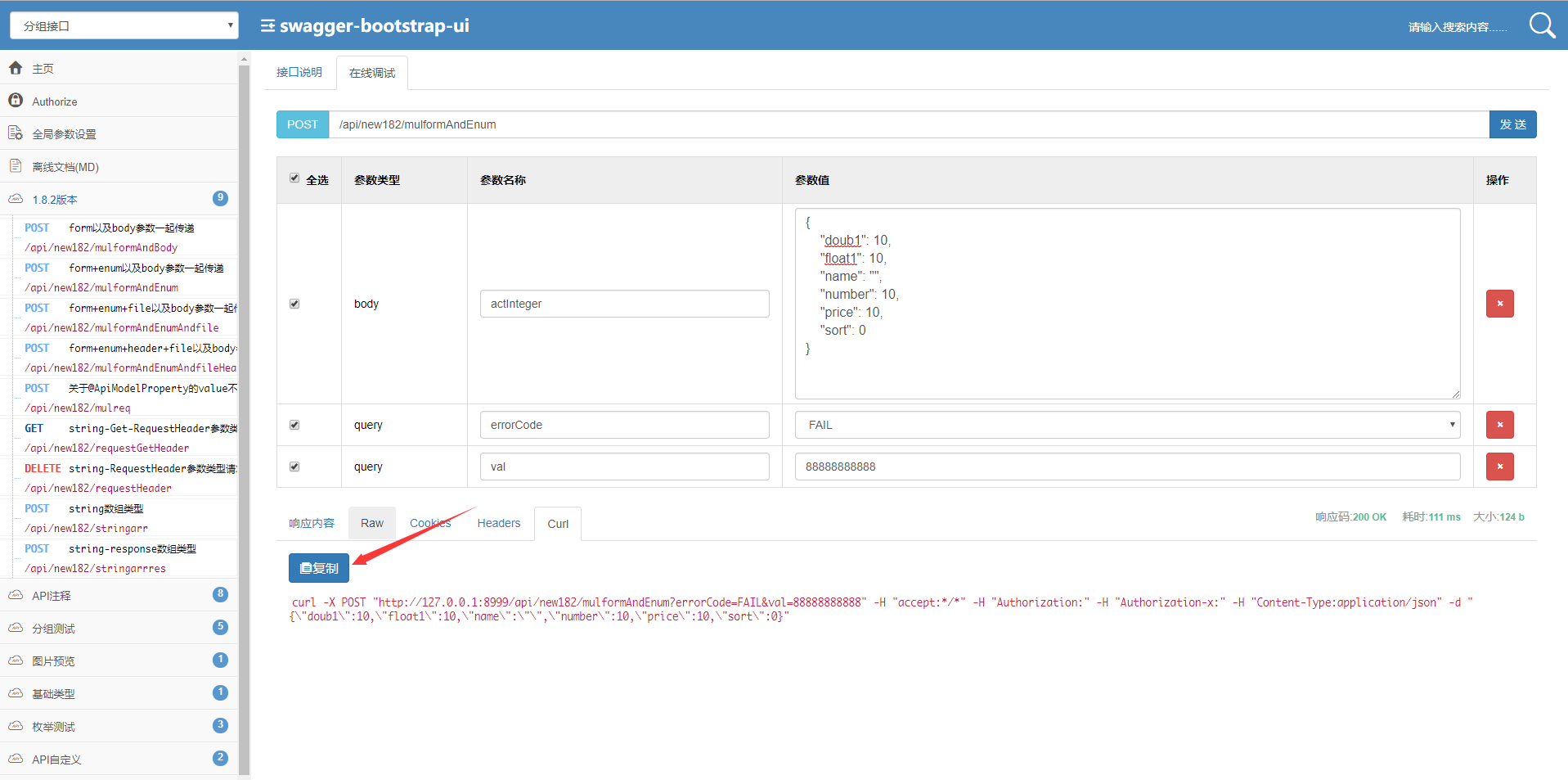Open the Headers response tab

pyautogui.click(x=498, y=524)
